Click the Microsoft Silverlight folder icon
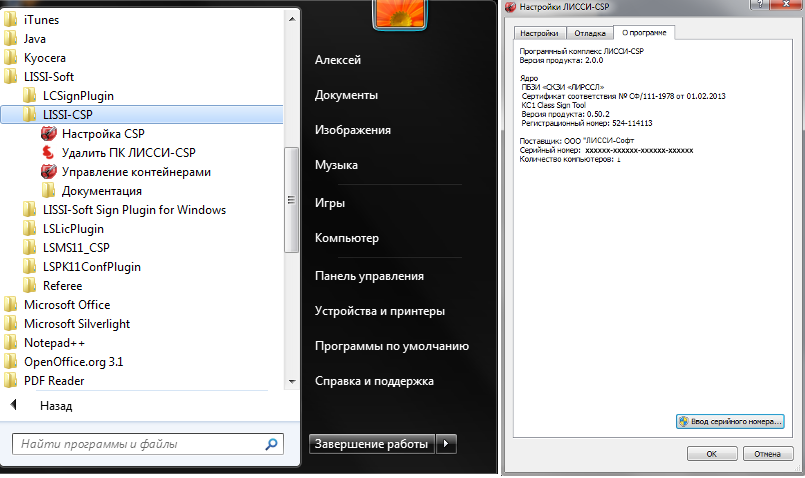Image resolution: width=805 pixels, height=478 pixels. pyautogui.click(x=10, y=324)
